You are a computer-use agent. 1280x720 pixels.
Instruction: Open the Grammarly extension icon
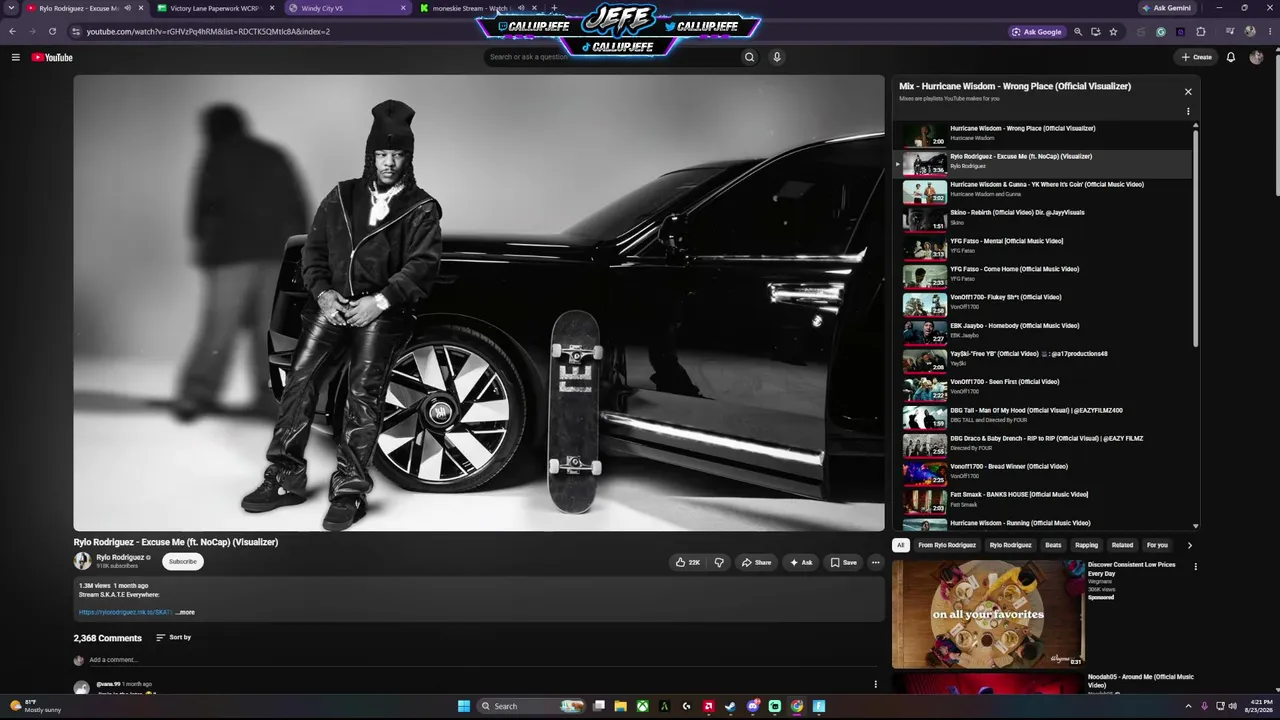pyautogui.click(x=1161, y=31)
